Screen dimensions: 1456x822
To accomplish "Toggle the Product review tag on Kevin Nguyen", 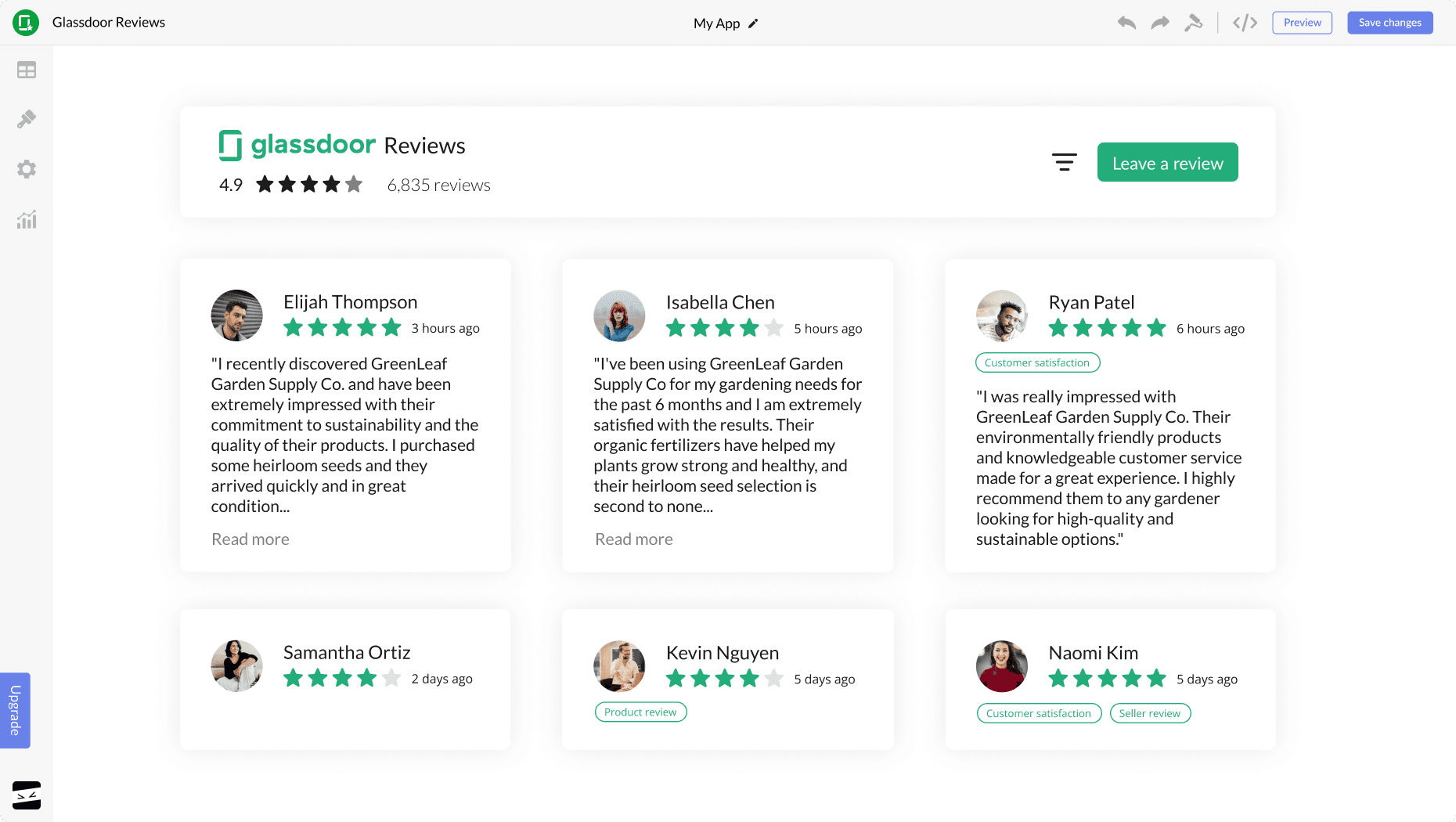I will pyautogui.click(x=640, y=712).
